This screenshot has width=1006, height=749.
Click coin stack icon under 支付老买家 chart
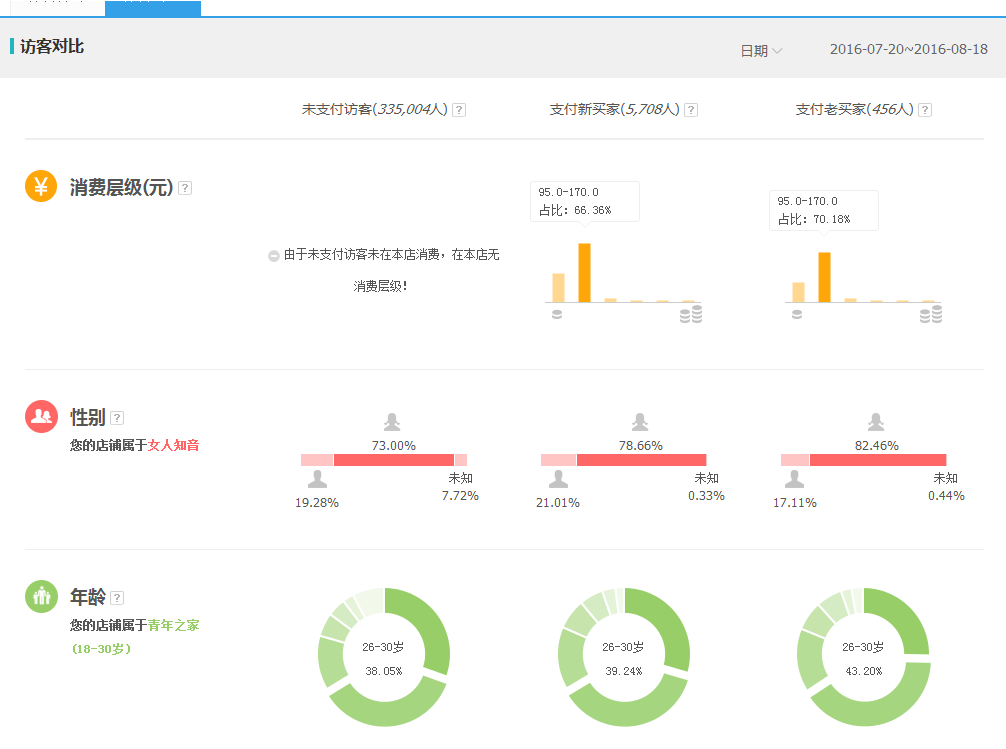[x=931, y=314]
